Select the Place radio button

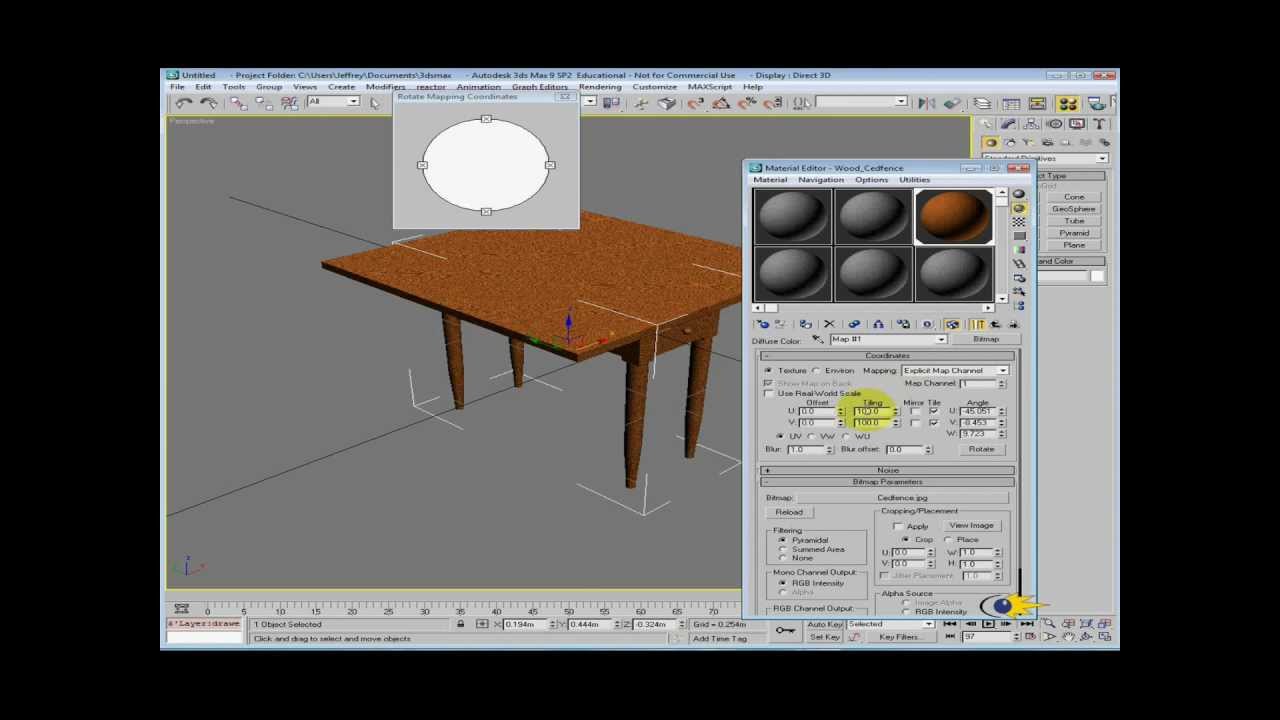coord(948,540)
